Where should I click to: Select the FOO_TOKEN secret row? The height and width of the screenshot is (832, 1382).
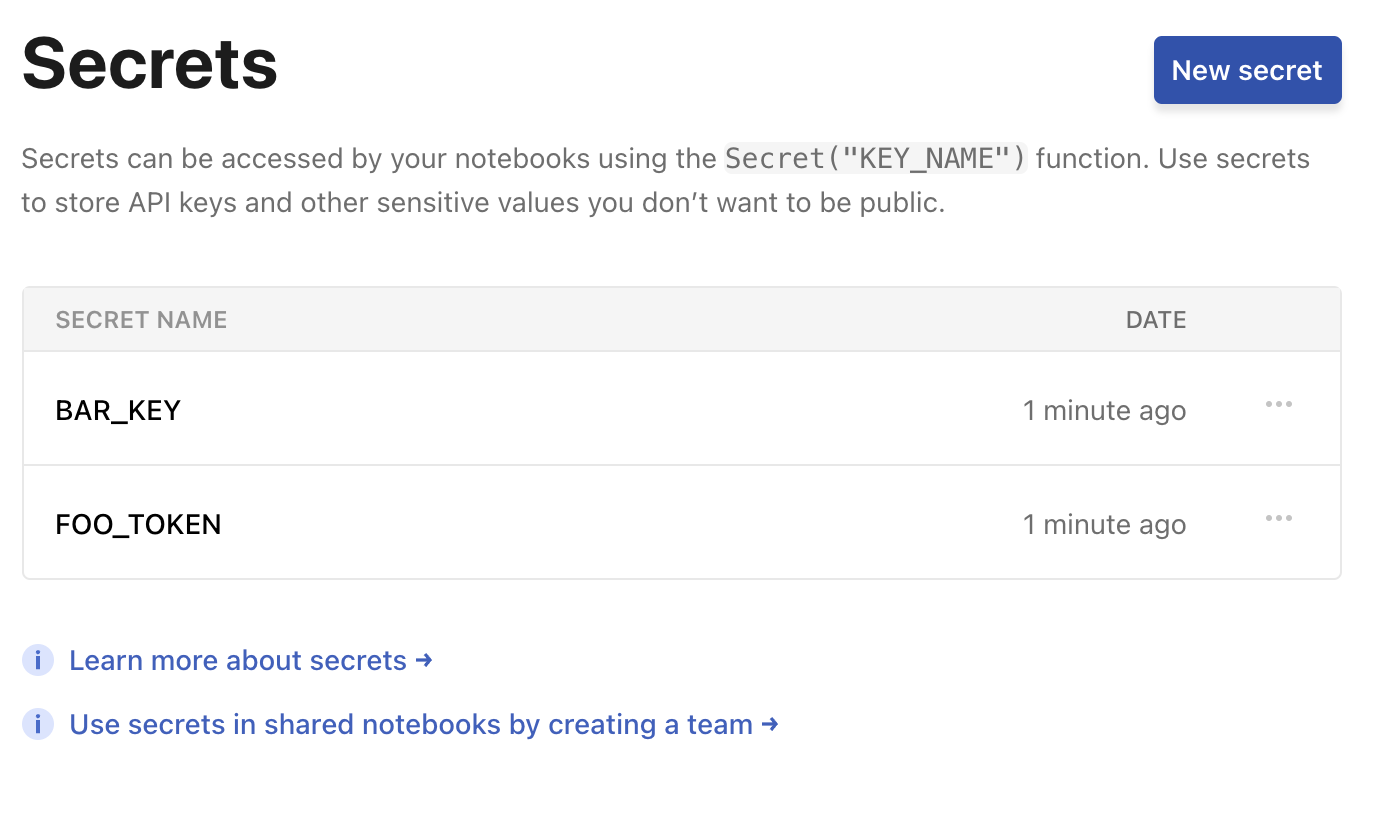click(600, 522)
